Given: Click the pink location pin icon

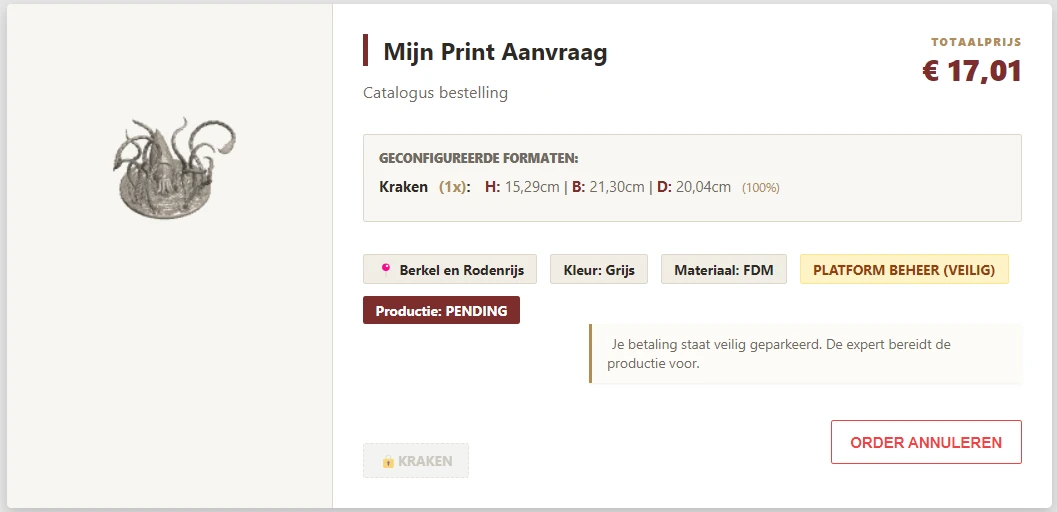Looking at the screenshot, I should point(386,269).
